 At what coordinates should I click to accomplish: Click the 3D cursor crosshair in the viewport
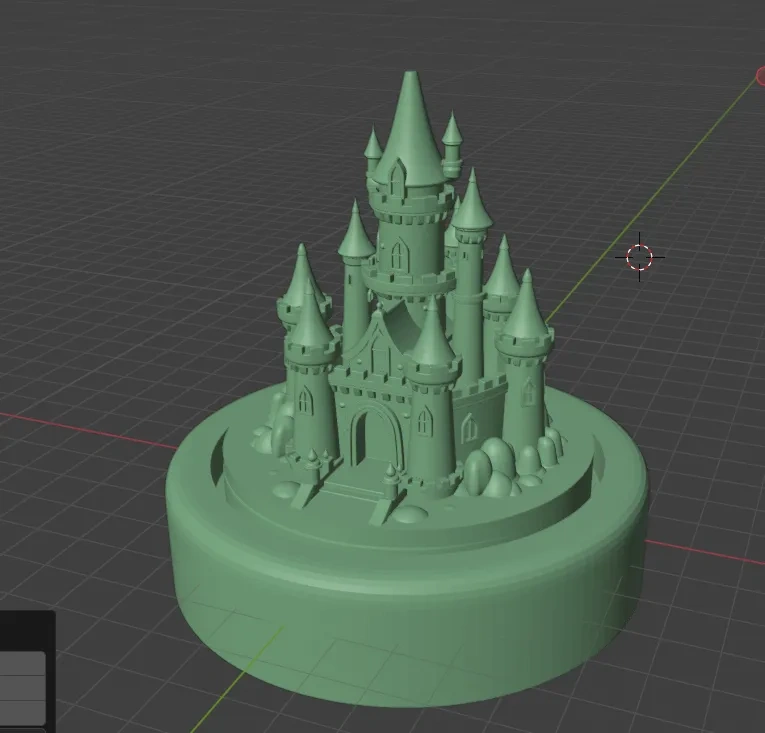[x=639, y=257]
